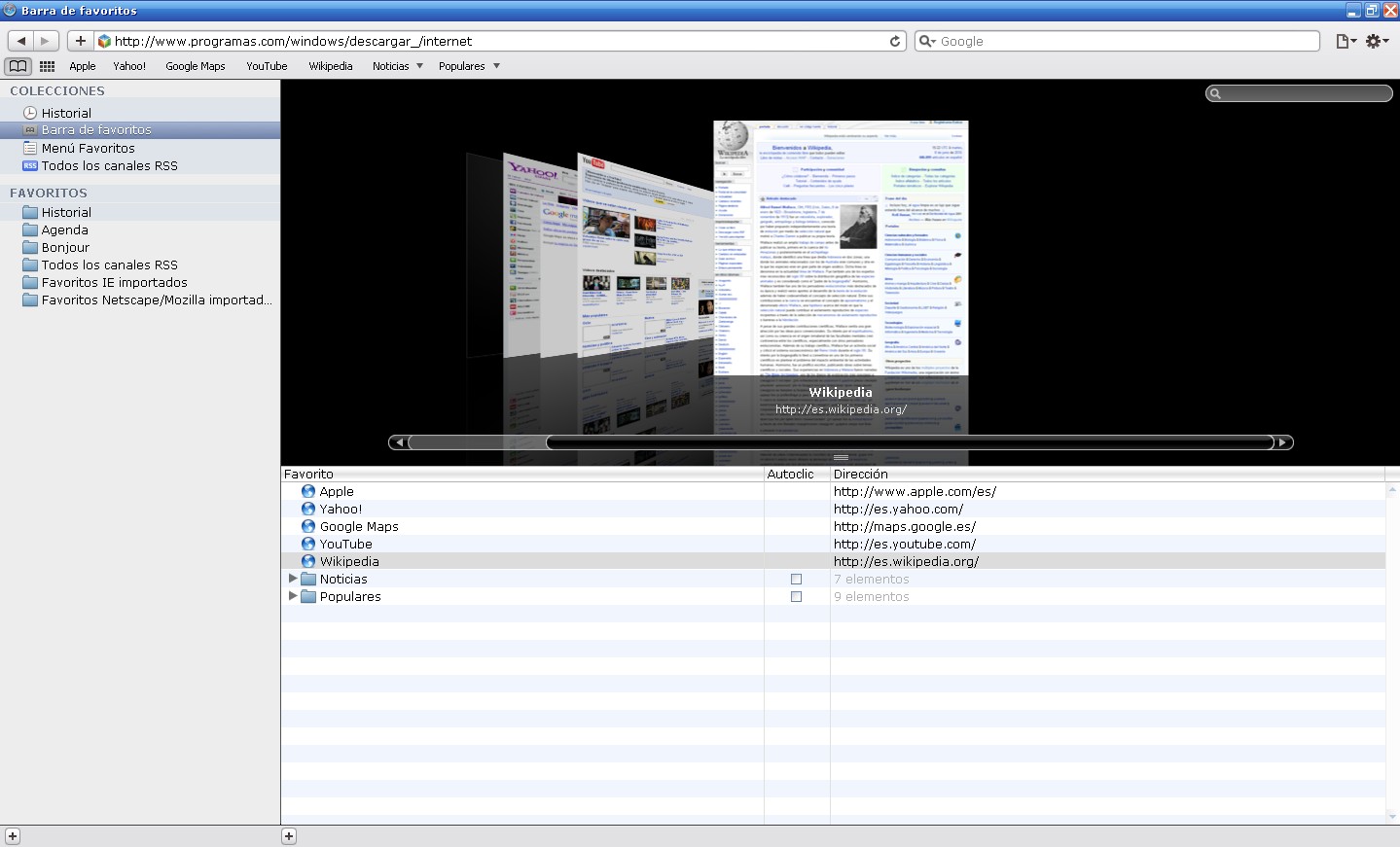1400x847 pixels.
Task: Open Yahoo! from the bookmarks bar
Action: coord(129,66)
